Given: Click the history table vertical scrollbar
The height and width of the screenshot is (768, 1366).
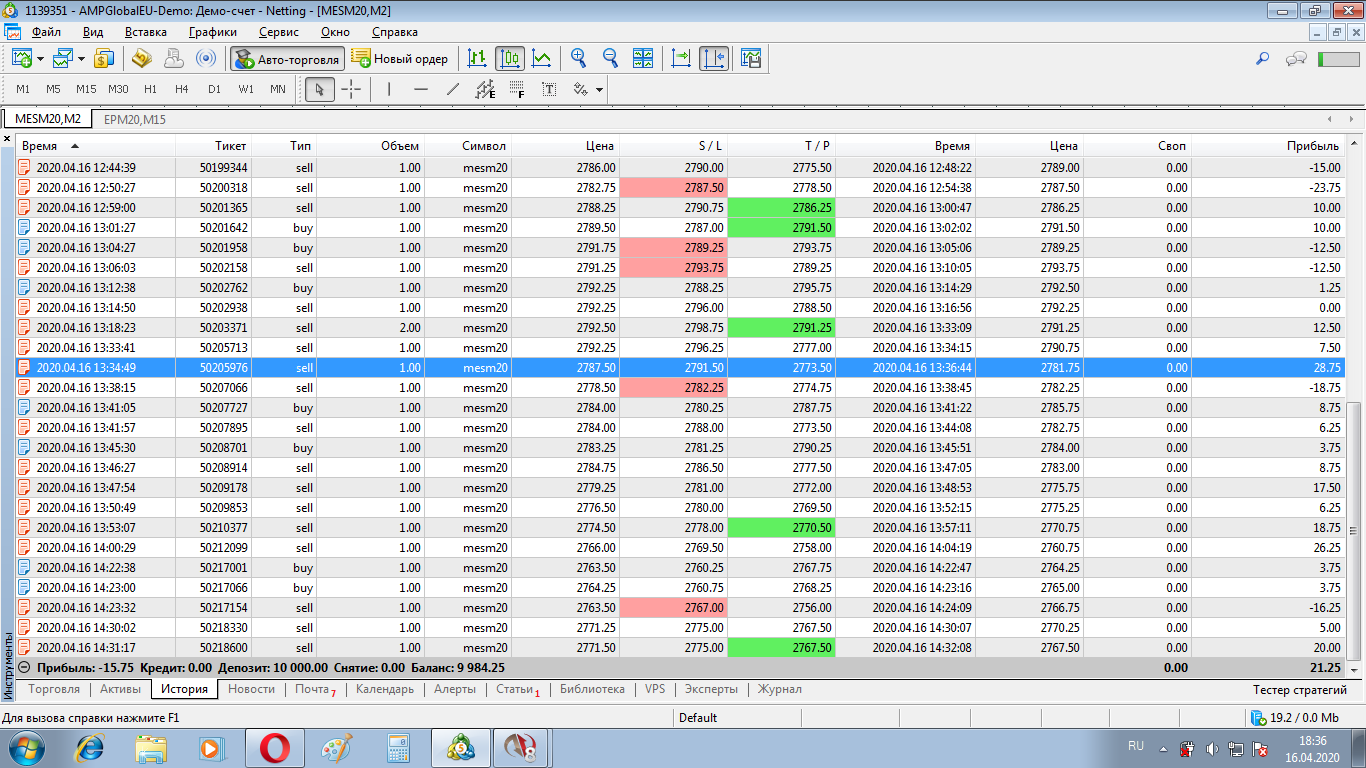Looking at the screenshot, I should coord(1355,530).
